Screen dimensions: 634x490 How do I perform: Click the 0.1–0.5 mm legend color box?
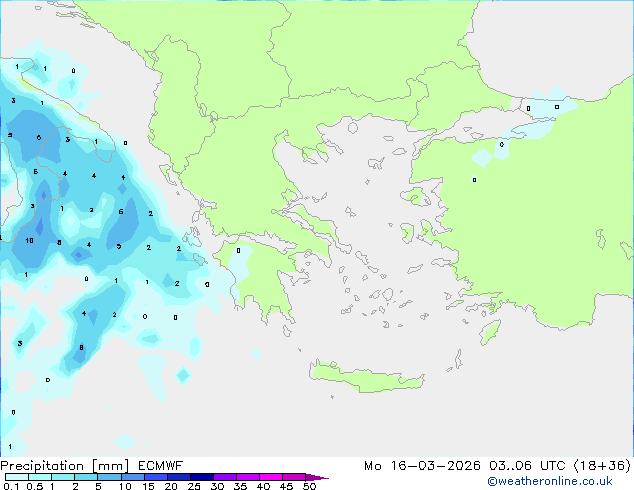17,477
